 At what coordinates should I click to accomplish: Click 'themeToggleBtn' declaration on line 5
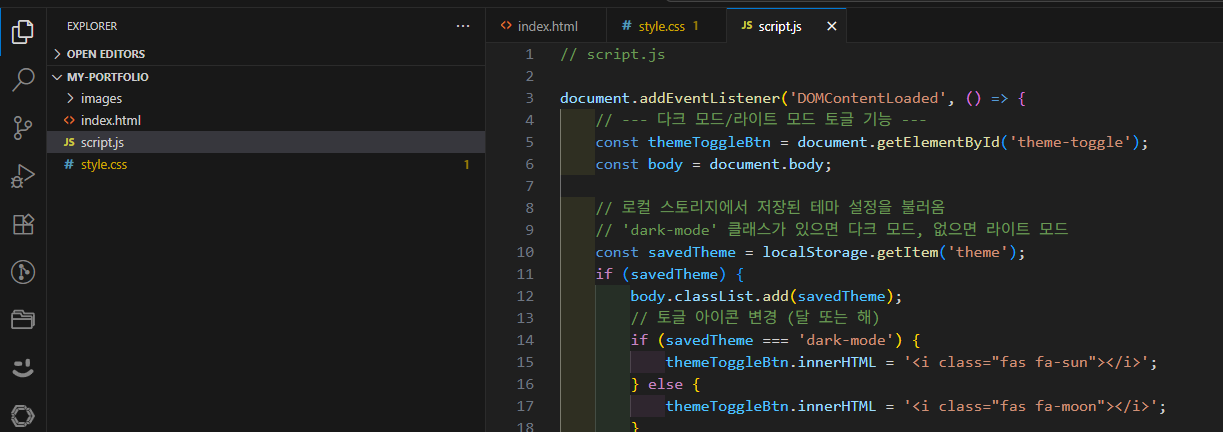coord(709,142)
